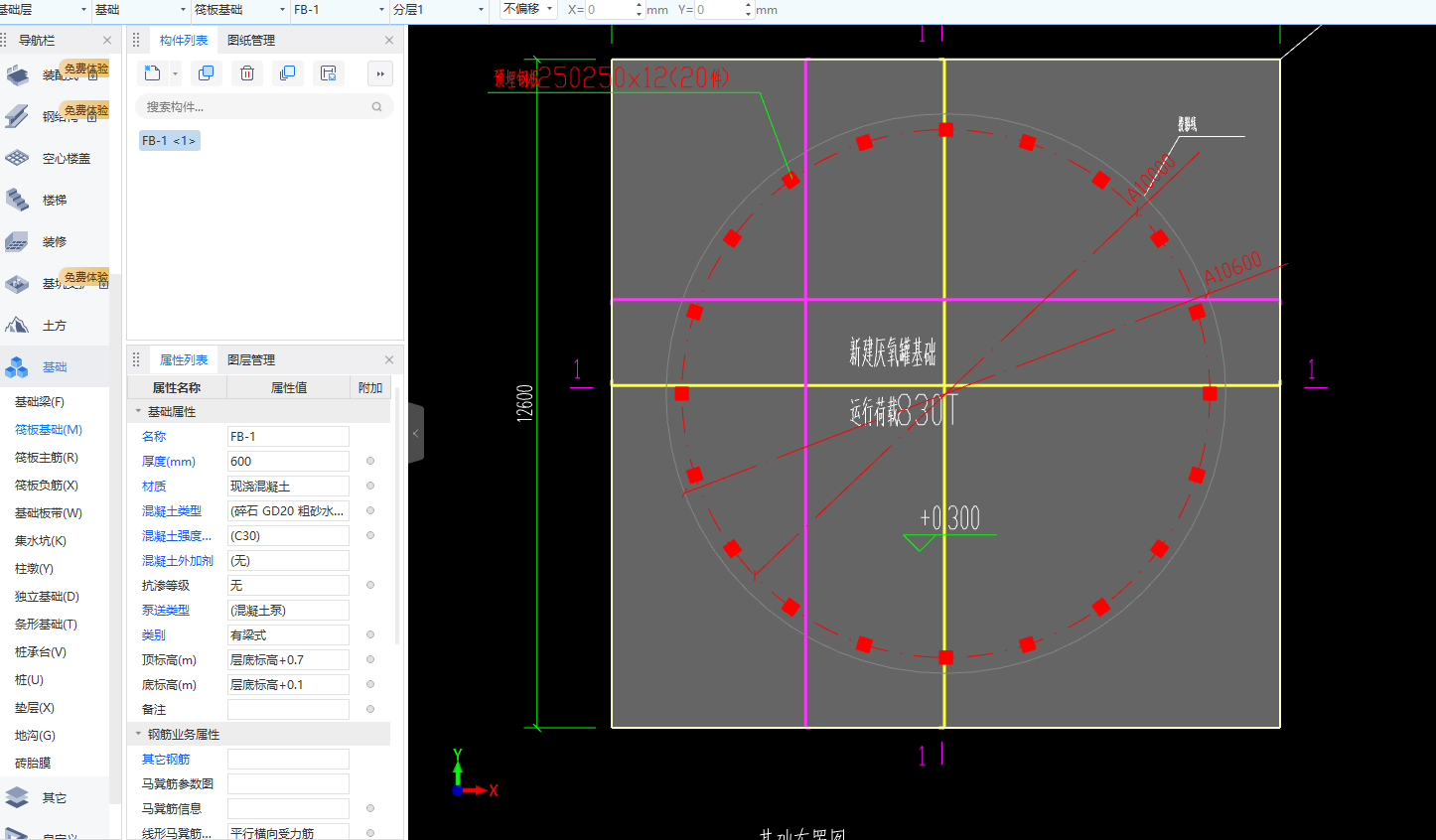Image resolution: width=1436 pixels, height=840 pixels.
Task: Select the 空心楼盖 navigation icon
Action: [x=17, y=159]
